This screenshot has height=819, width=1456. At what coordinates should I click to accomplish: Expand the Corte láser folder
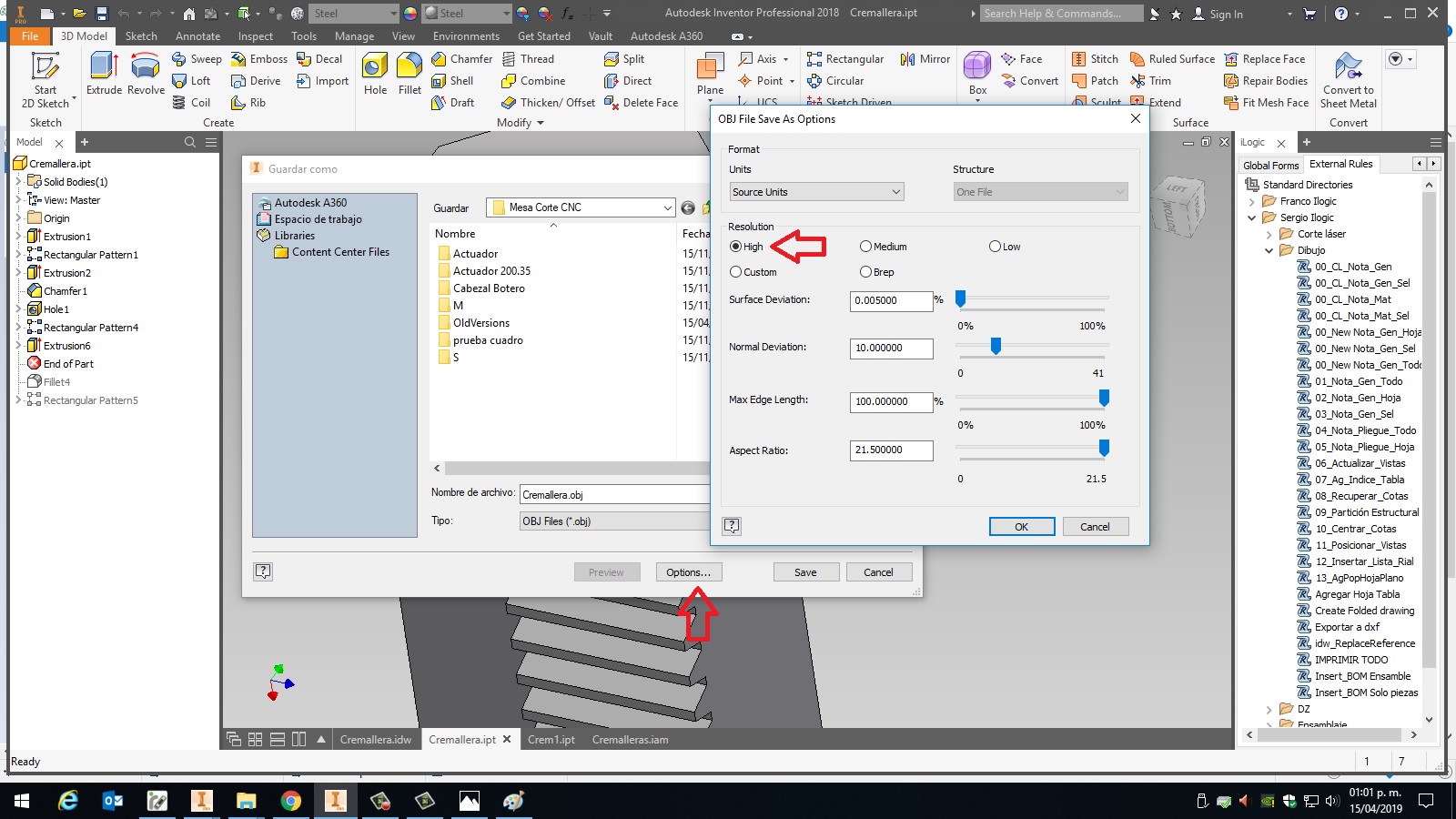1269,234
